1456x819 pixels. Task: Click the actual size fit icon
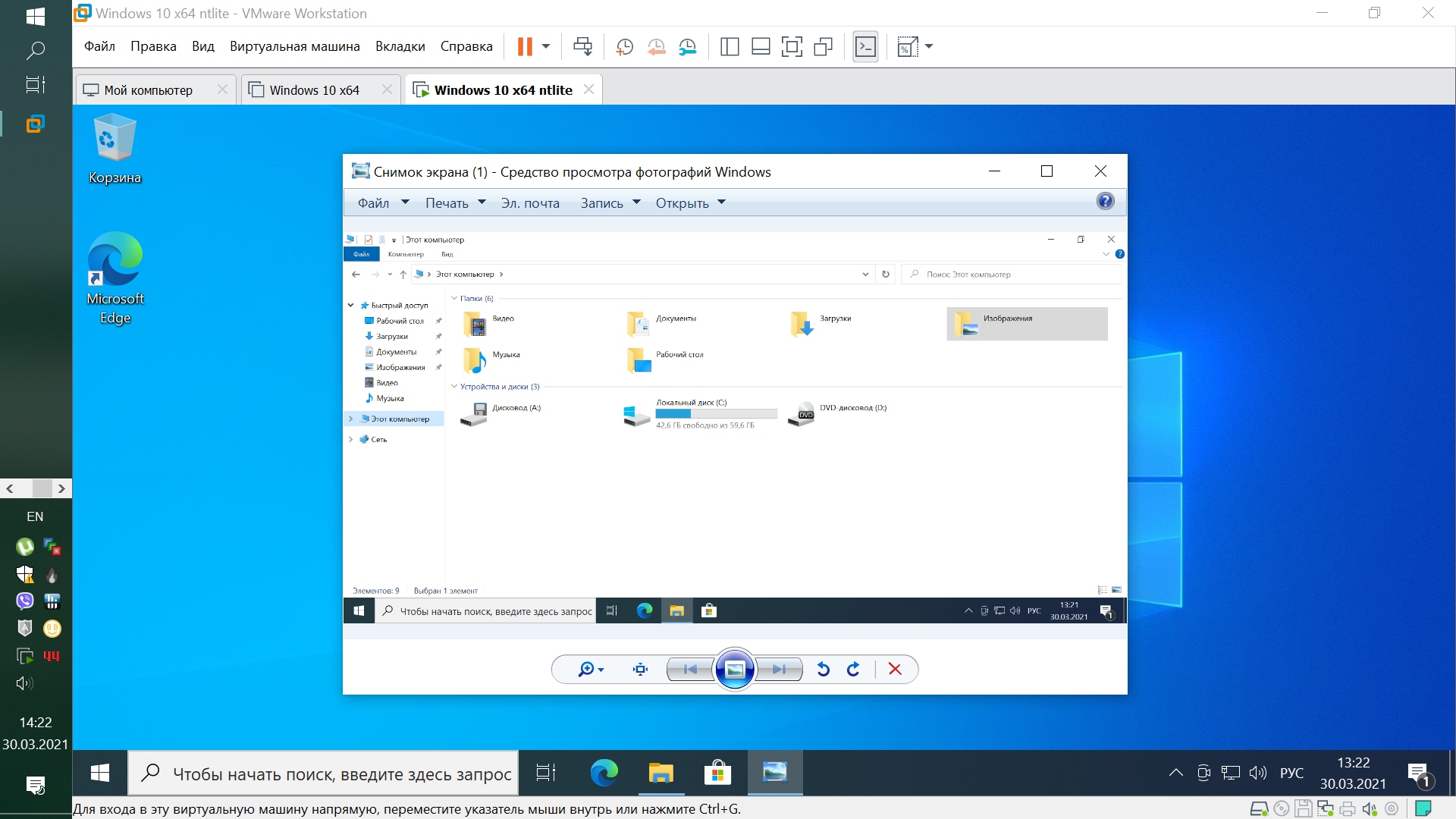[640, 669]
